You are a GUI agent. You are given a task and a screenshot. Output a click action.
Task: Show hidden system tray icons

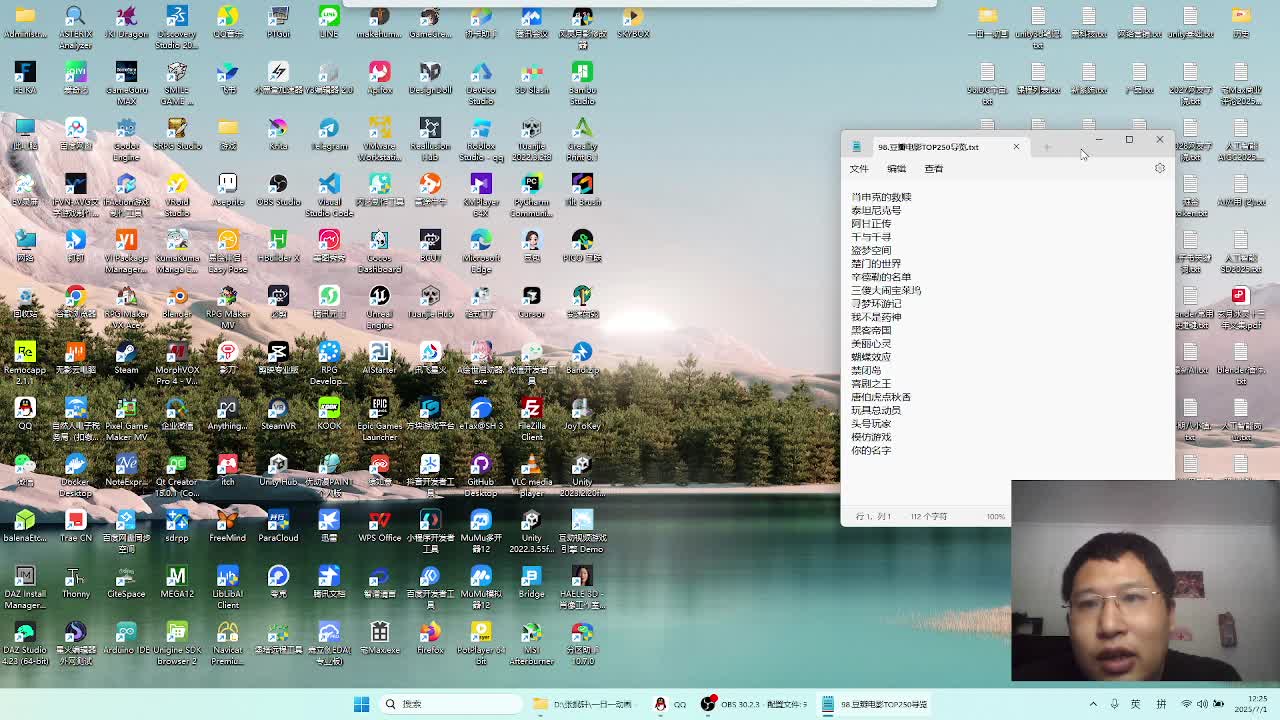1093,704
